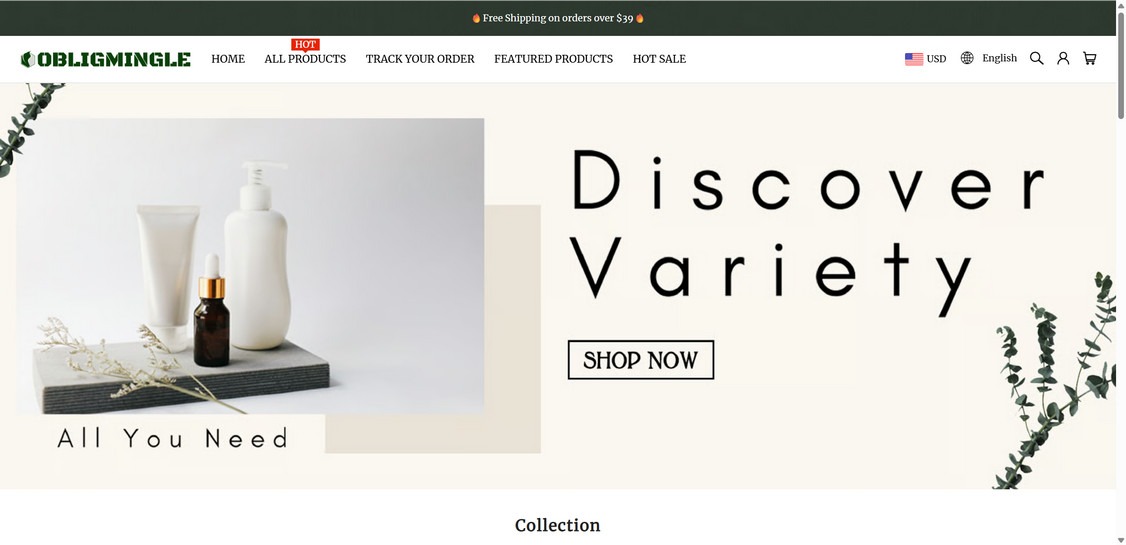1126x545 pixels.
Task: Open FEATURED PRODUCTS navigation link
Action: pos(554,59)
